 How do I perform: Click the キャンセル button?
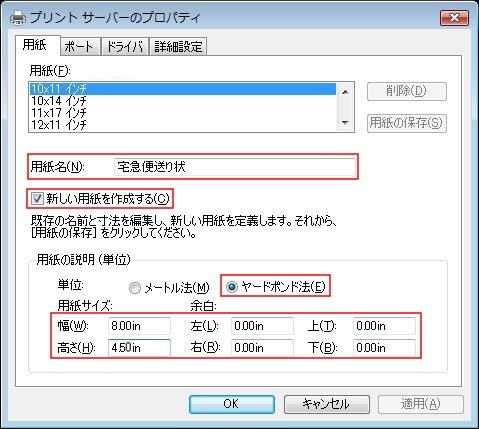[327, 404]
